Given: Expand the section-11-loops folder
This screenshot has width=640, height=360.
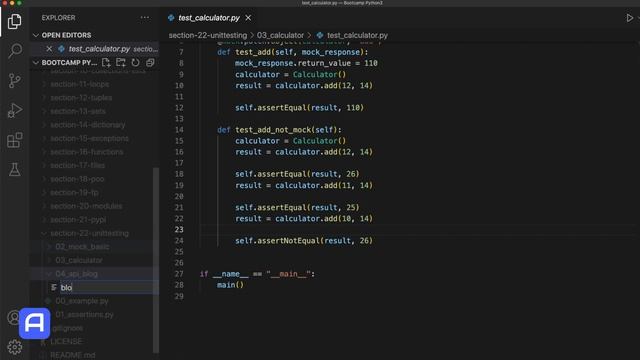Looking at the screenshot, I should tap(80, 84).
